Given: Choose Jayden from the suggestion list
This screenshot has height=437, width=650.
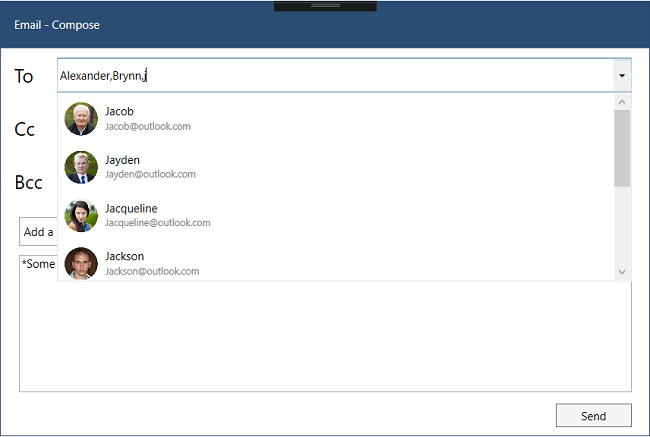Looking at the screenshot, I should pos(122,160).
